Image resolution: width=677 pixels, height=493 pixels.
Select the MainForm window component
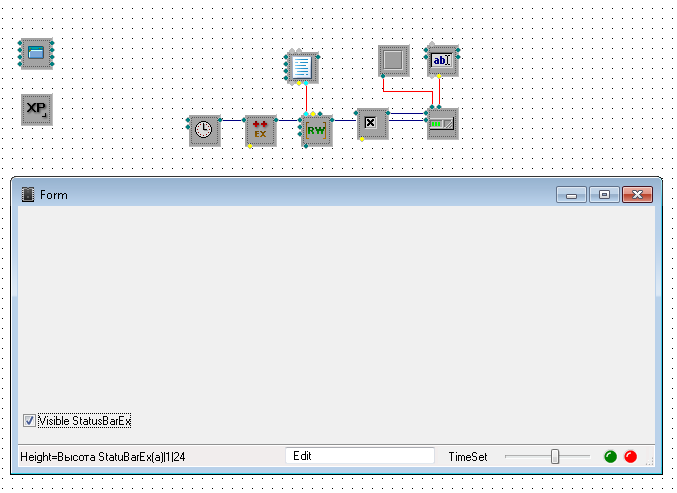click(37, 54)
